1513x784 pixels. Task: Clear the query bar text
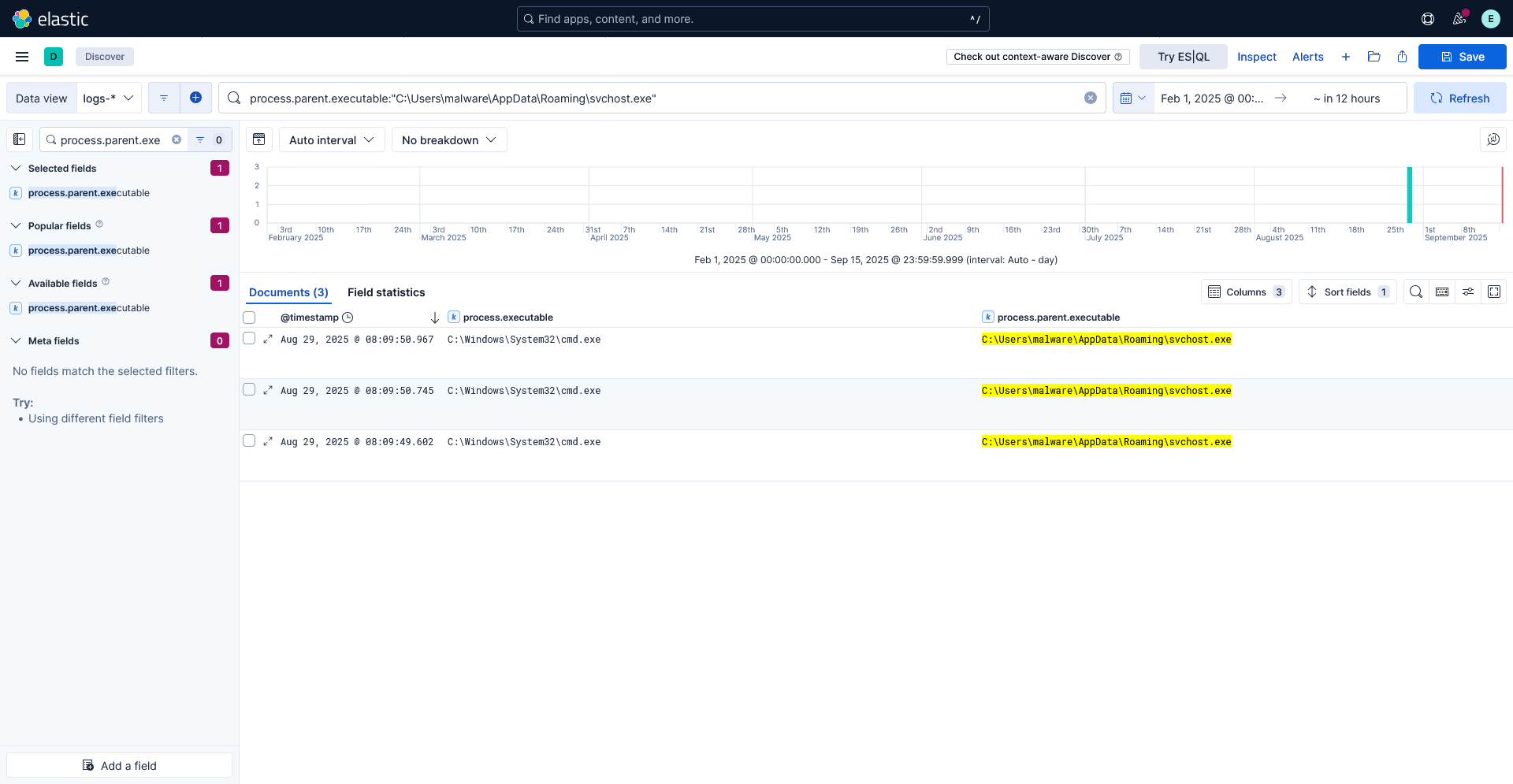tap(1091, 98)
